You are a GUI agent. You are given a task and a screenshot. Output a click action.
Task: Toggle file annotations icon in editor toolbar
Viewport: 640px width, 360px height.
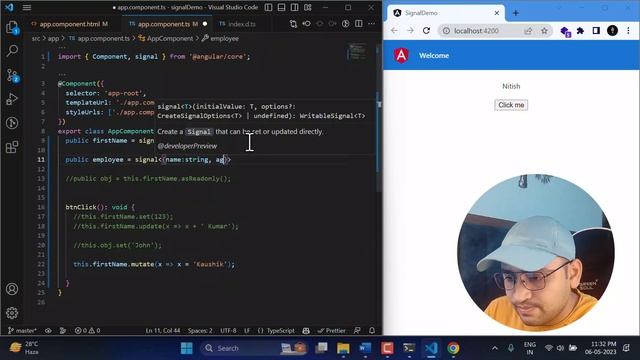(345, 24)
